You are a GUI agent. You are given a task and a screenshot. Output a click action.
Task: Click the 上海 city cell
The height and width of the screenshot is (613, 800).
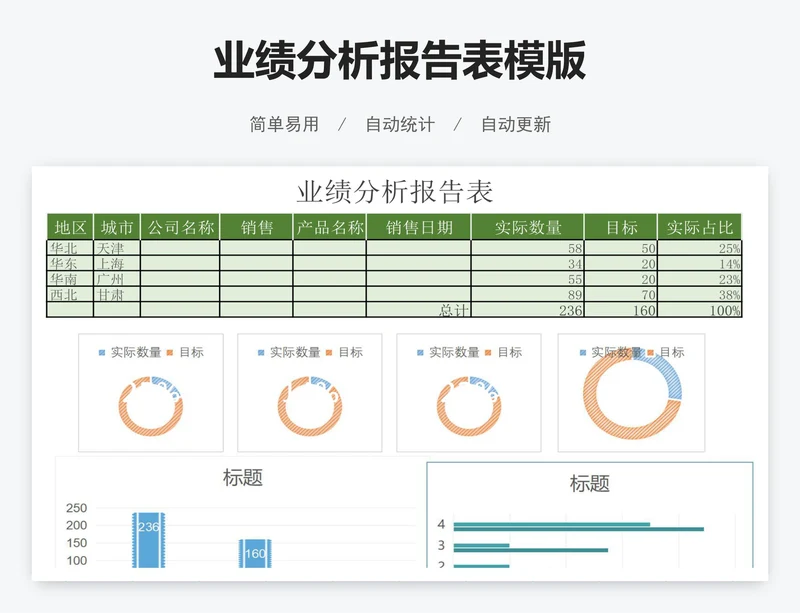click(117, 263)
